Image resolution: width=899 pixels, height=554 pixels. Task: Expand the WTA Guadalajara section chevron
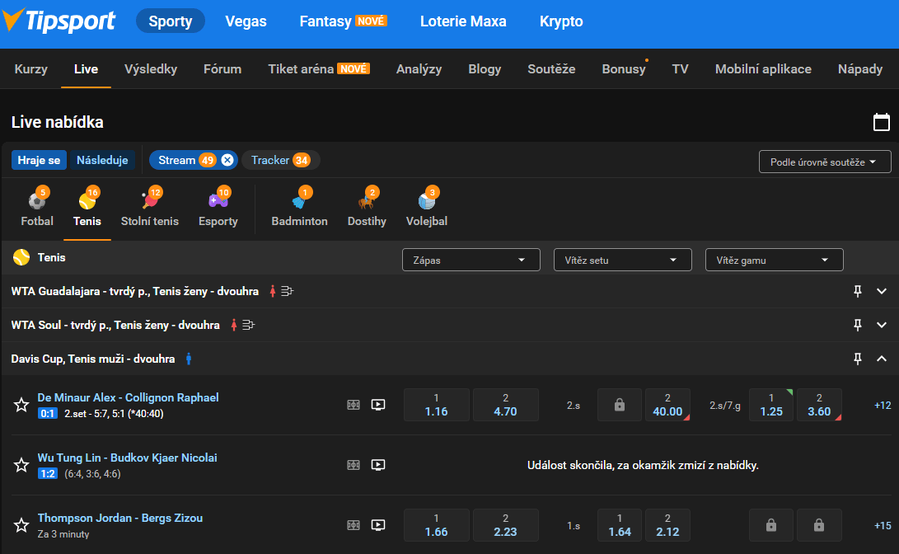[x=882, y=291]
